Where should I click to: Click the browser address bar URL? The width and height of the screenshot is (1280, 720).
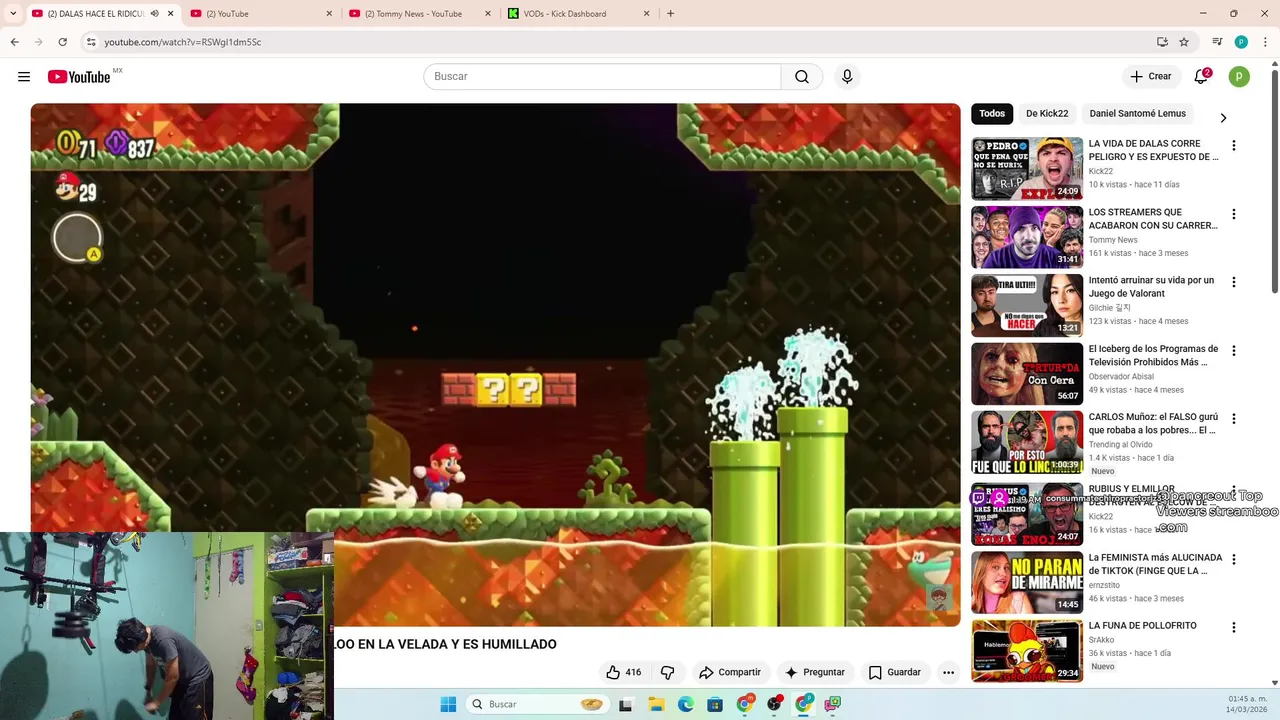click(x=183, y=42)
